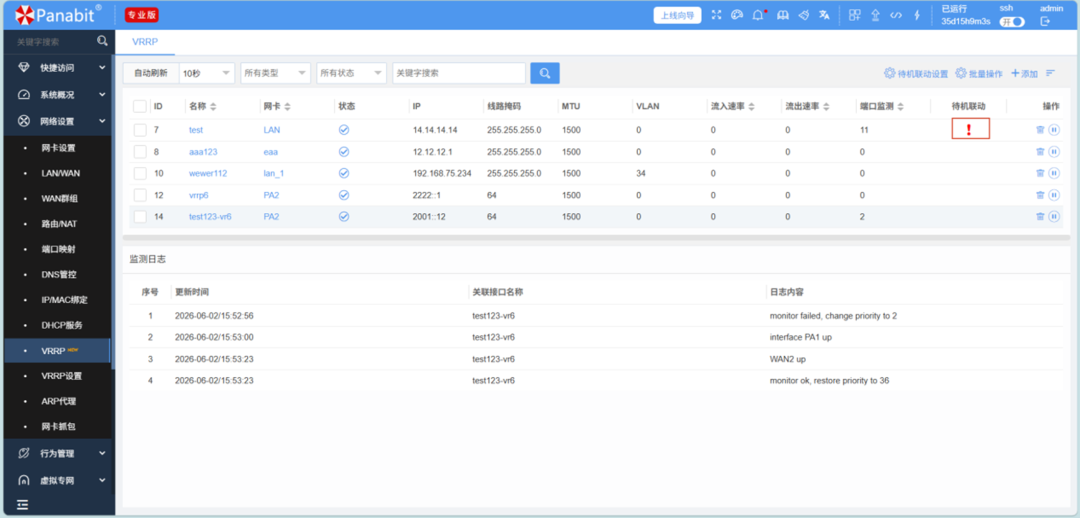
Task: Open the test123-vr6 name link
Action: 210,216
